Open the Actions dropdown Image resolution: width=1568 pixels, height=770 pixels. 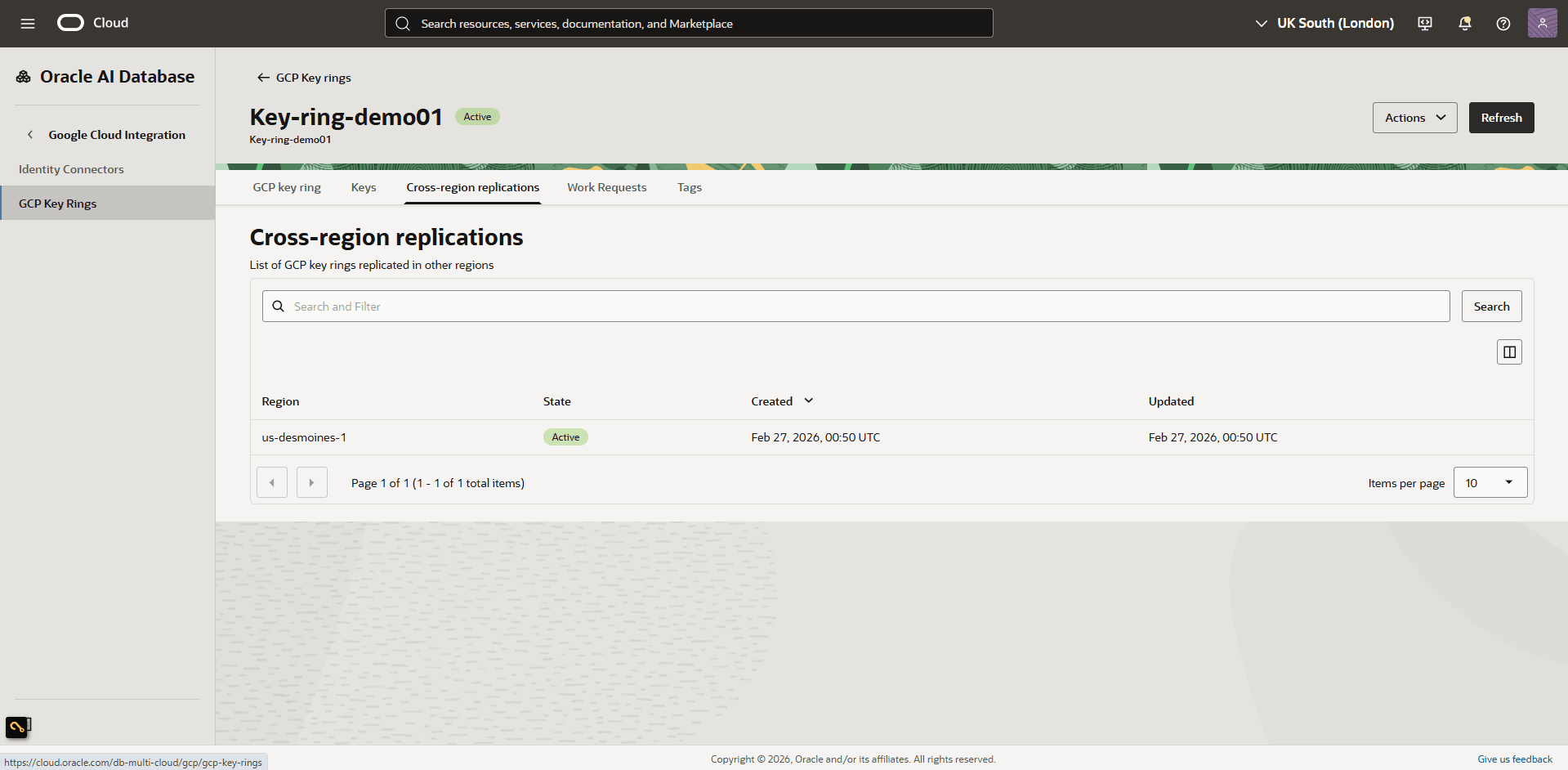tap(1414, 117)
